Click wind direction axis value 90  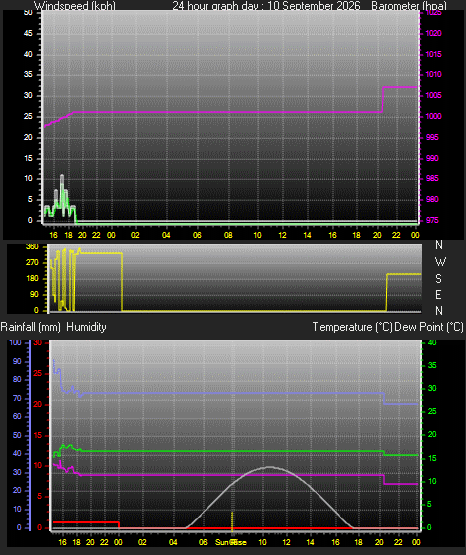(x=34, y=294)
